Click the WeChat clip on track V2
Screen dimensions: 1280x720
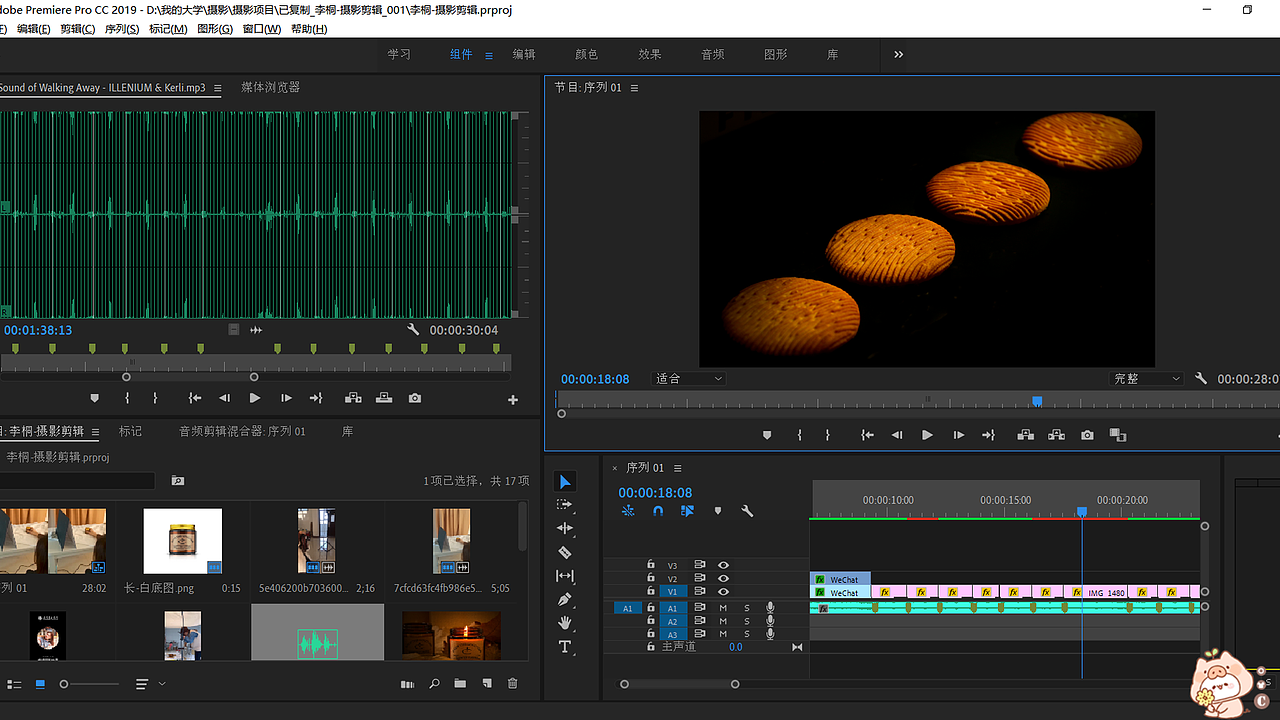click(840, 579)
